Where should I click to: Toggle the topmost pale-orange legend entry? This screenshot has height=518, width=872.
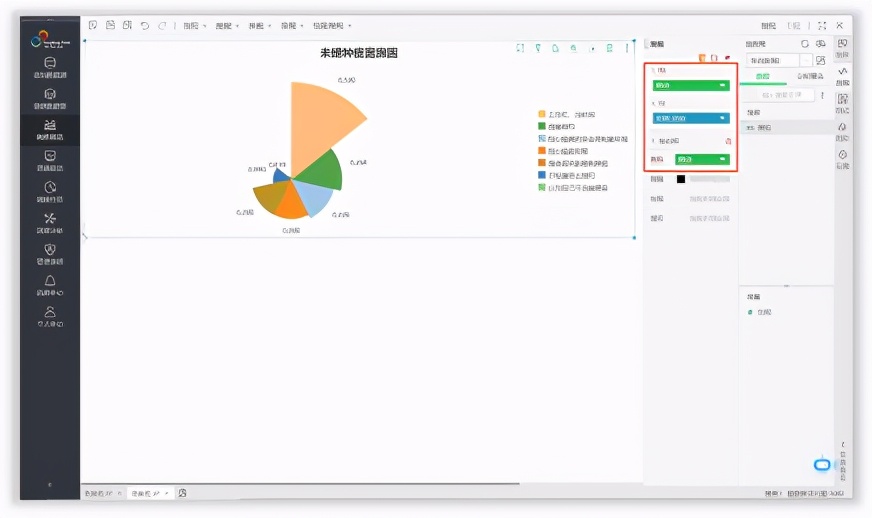tap(566, 115)
